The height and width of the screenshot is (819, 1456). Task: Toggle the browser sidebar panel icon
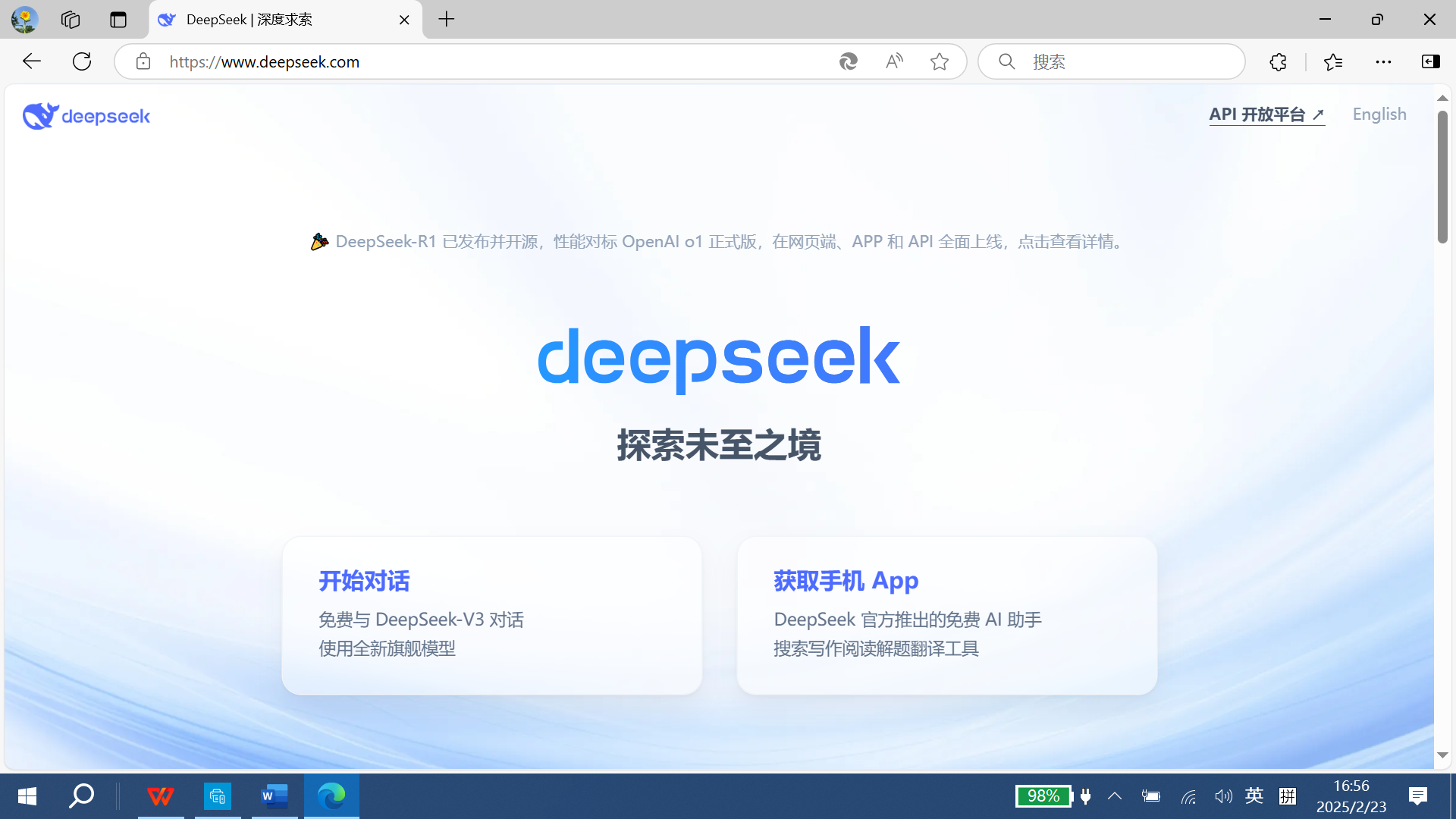pyautogui.click(x=1431, y=61)
